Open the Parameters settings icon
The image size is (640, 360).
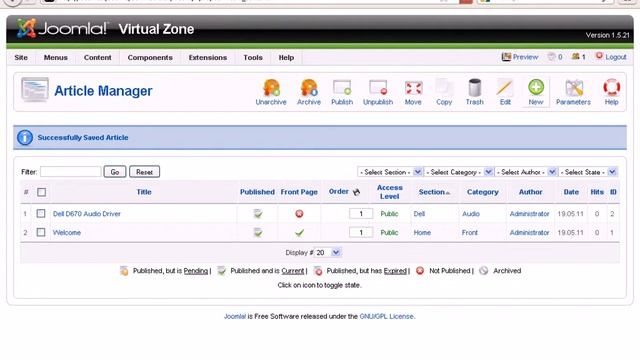(573, 92)
